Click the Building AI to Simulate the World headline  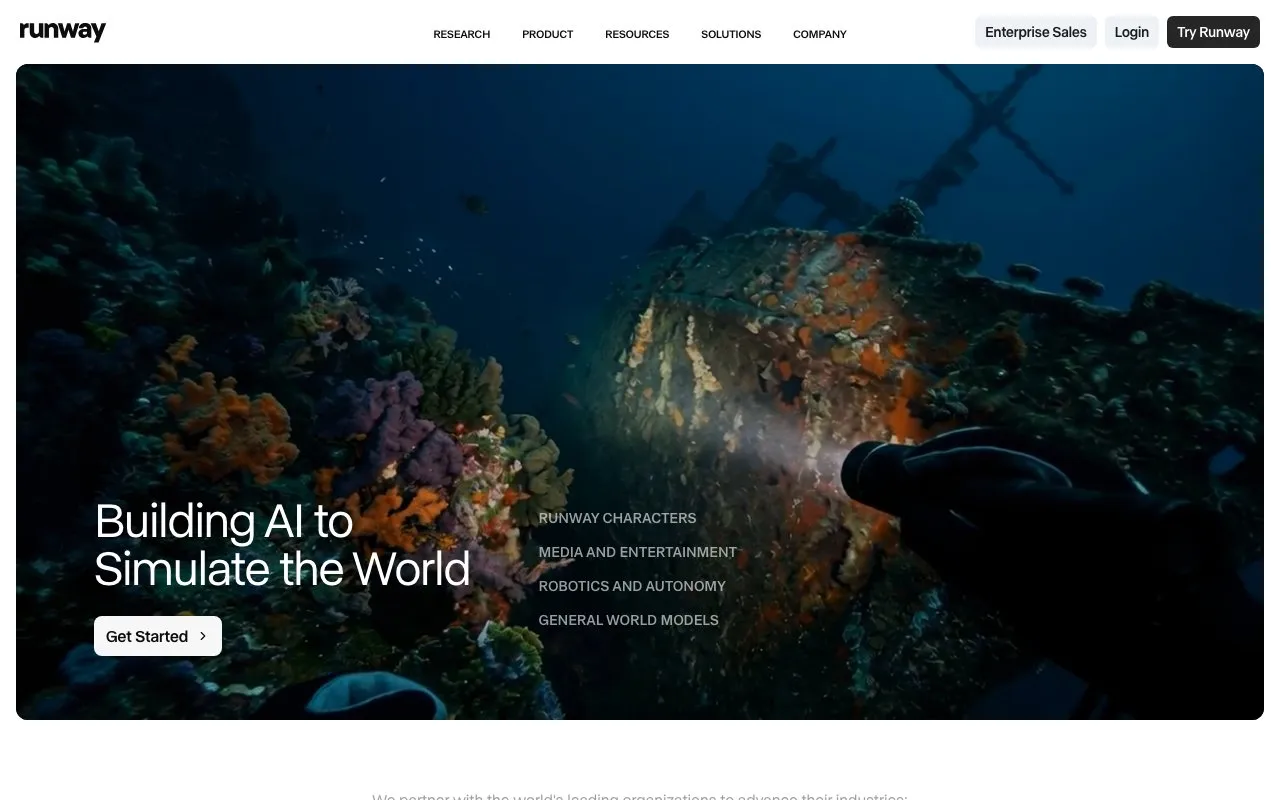click(282, 545)
